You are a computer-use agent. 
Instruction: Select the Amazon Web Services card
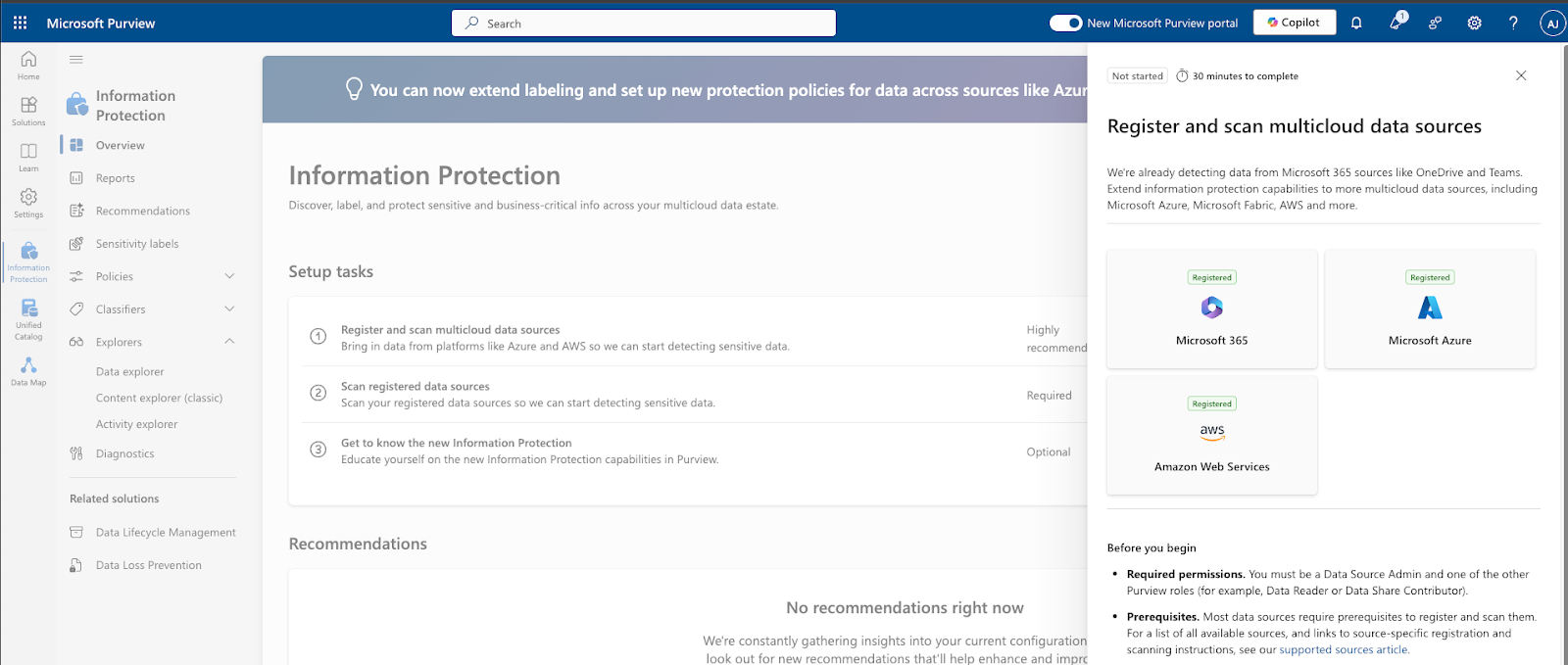pyautogui.click(x=1212, y=436)
